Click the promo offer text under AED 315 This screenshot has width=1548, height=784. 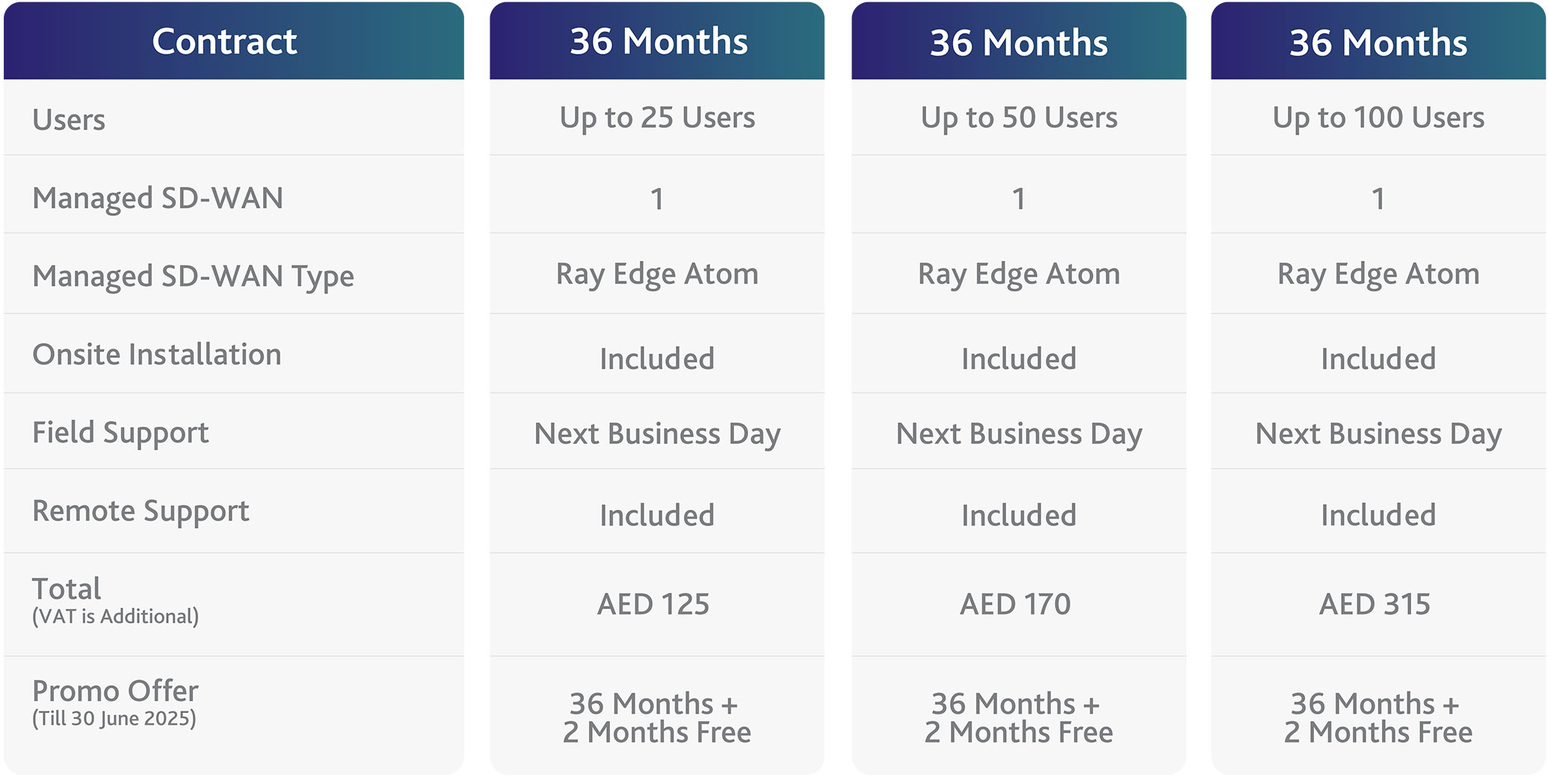1378,717
